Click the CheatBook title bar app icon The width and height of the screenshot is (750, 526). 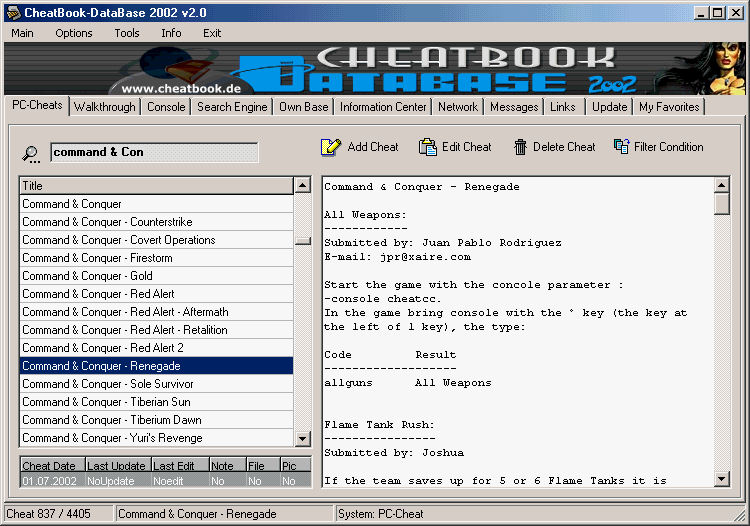coord(11,13)
